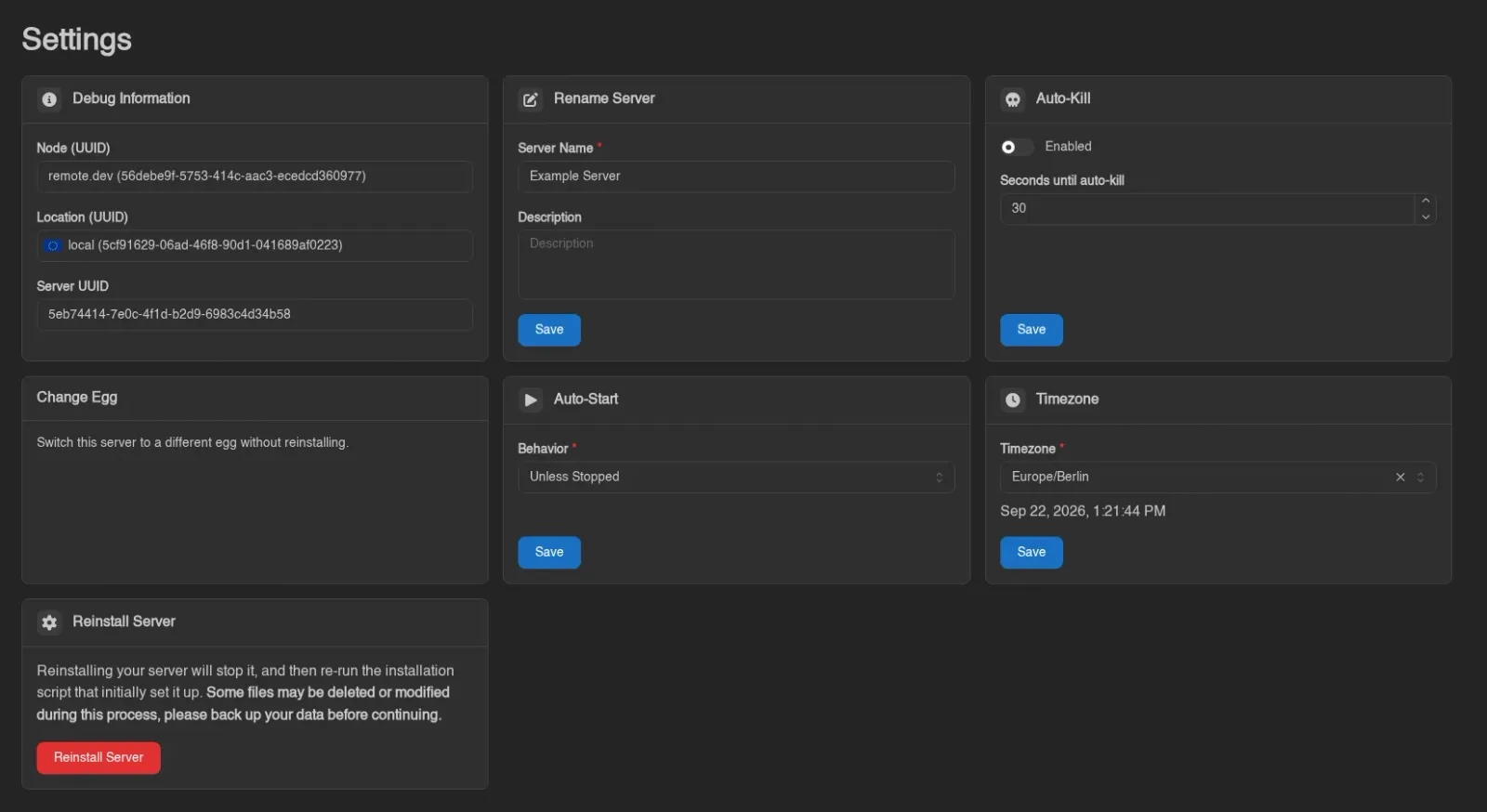Save the Timezone setting
The height and width of the screenshot is (812, 1487).
click(x=1032, y=552)
